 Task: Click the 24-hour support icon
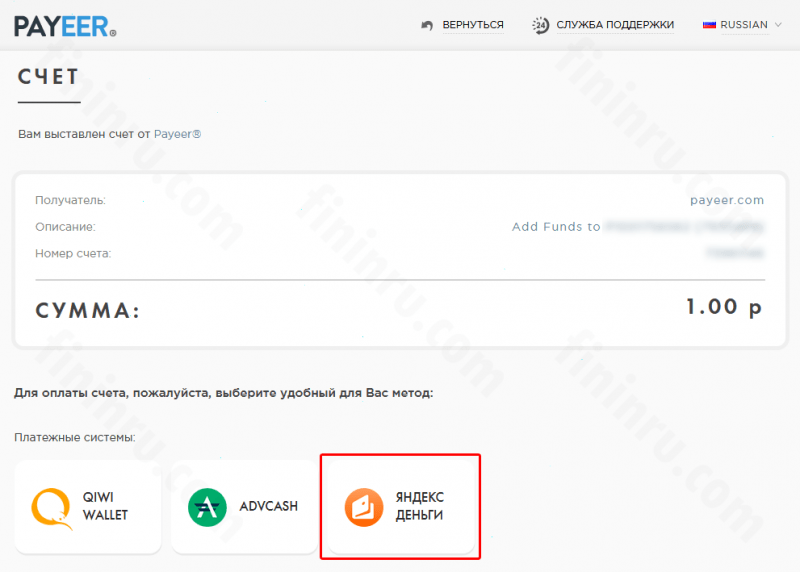540,25
